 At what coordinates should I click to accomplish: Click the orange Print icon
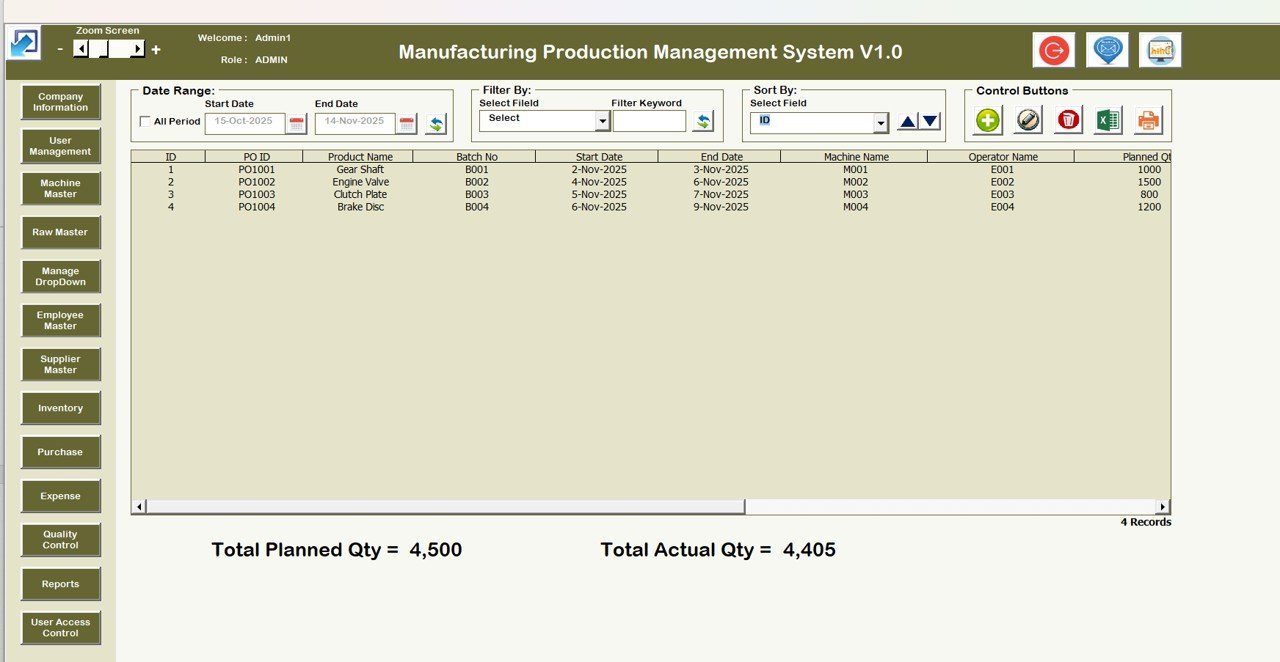point(1148,121)
